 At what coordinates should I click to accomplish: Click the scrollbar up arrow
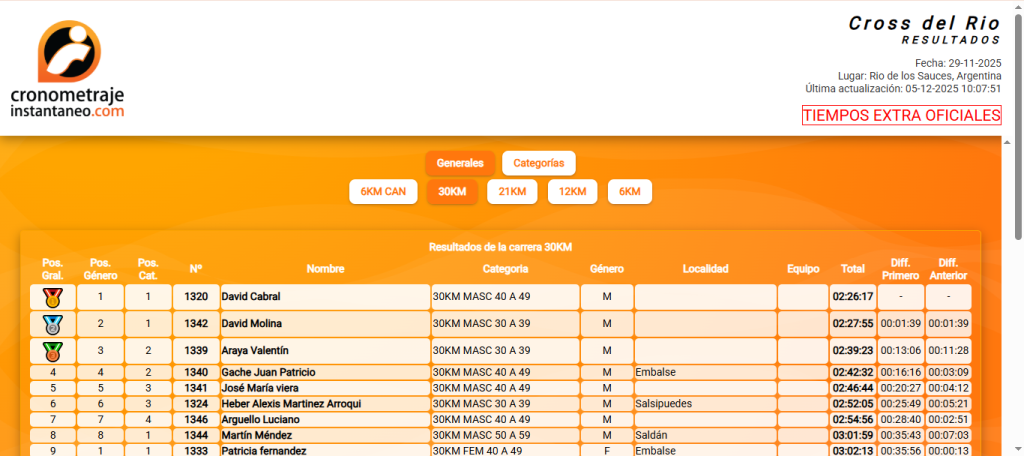pyautogui.click(x=1016, y=8)
